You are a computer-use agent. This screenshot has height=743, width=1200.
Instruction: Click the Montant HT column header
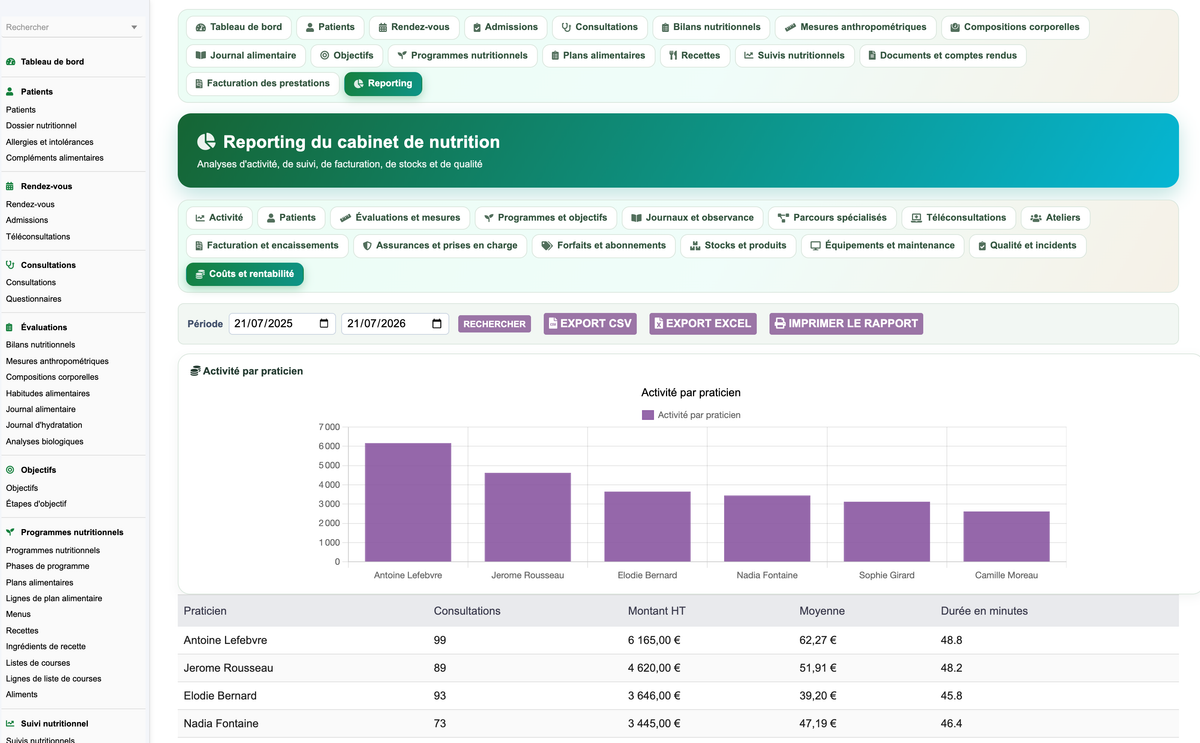(657, 611)
